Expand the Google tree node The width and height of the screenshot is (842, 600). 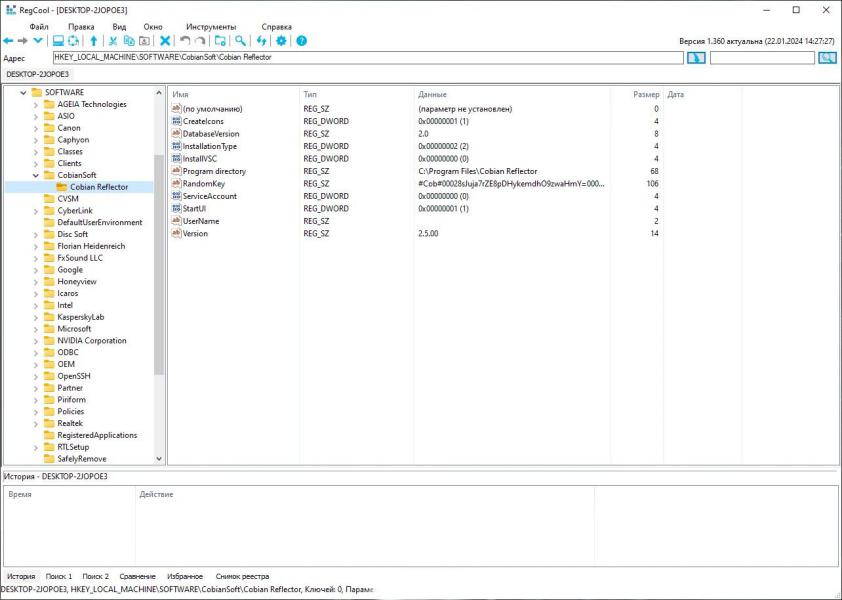coord(36,270)
